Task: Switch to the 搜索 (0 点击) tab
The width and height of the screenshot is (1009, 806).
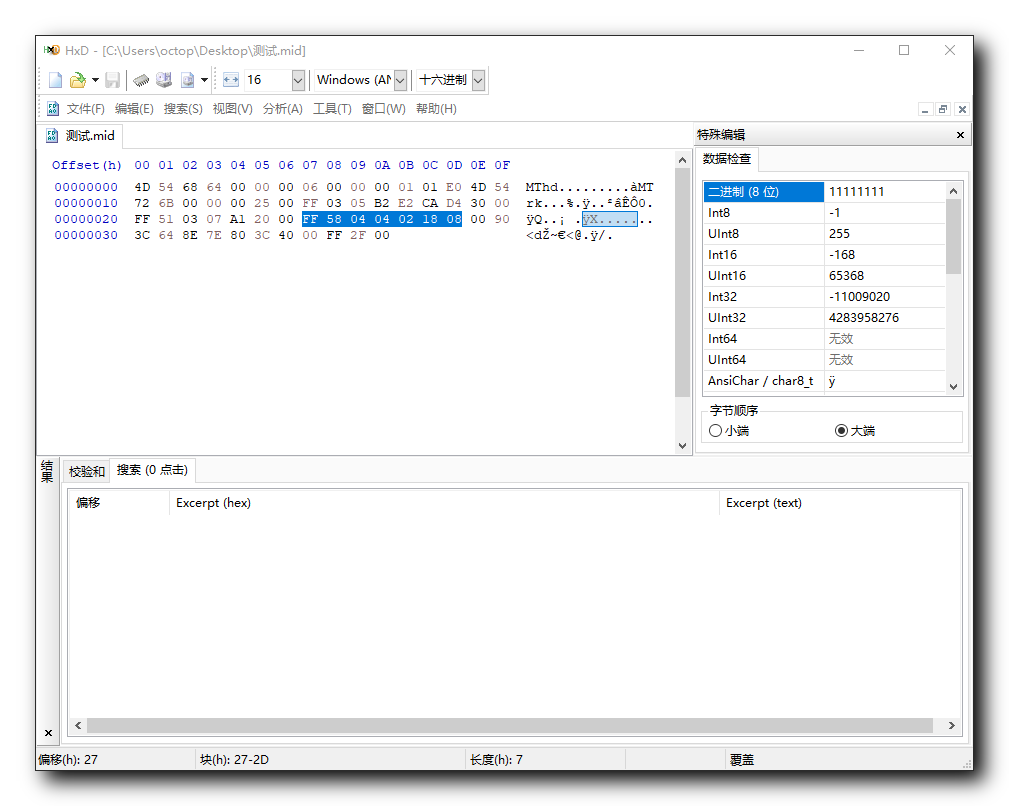Action: coord(153,470)
